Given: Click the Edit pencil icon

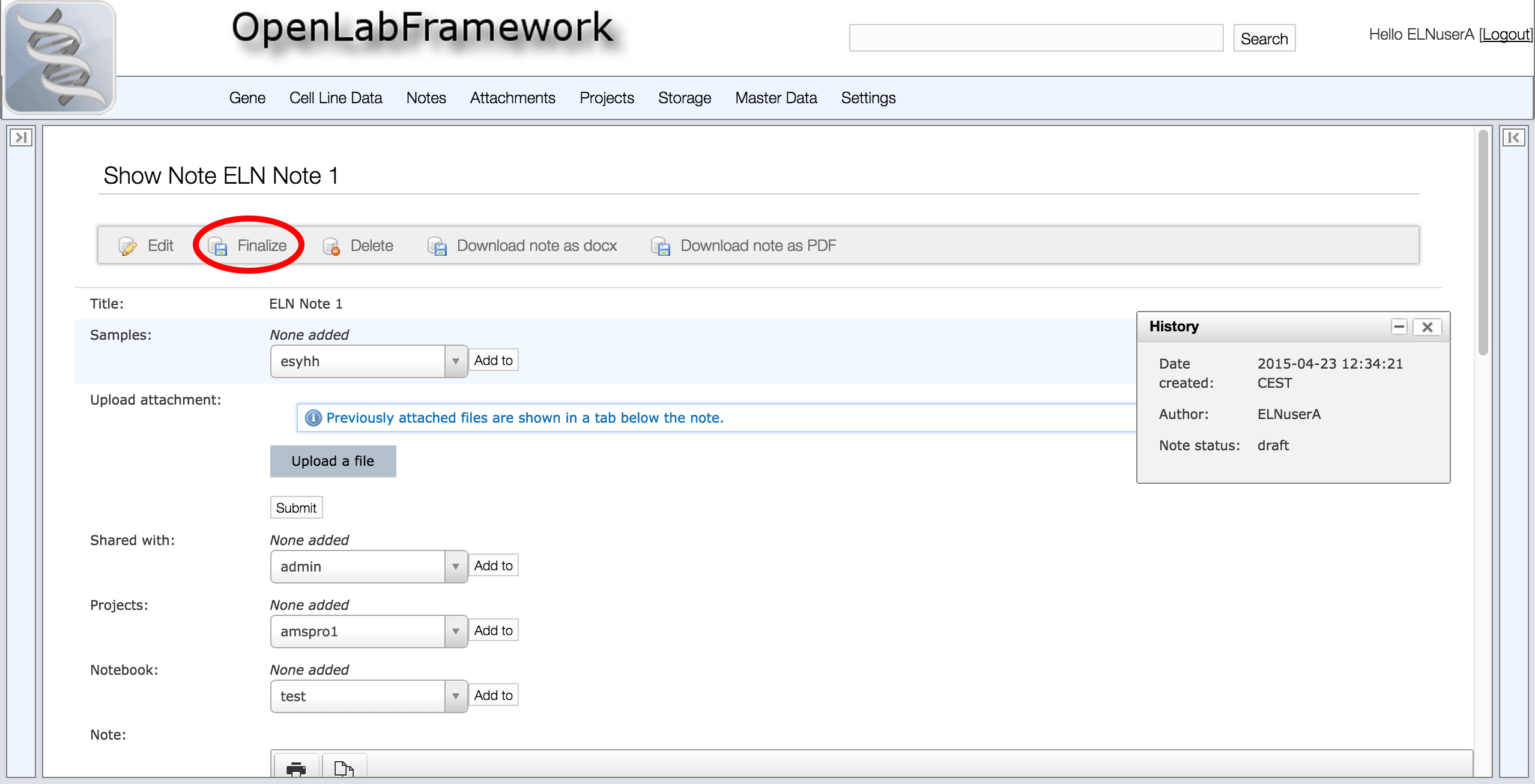Looking at the screenshot, I should pos(127,246).
